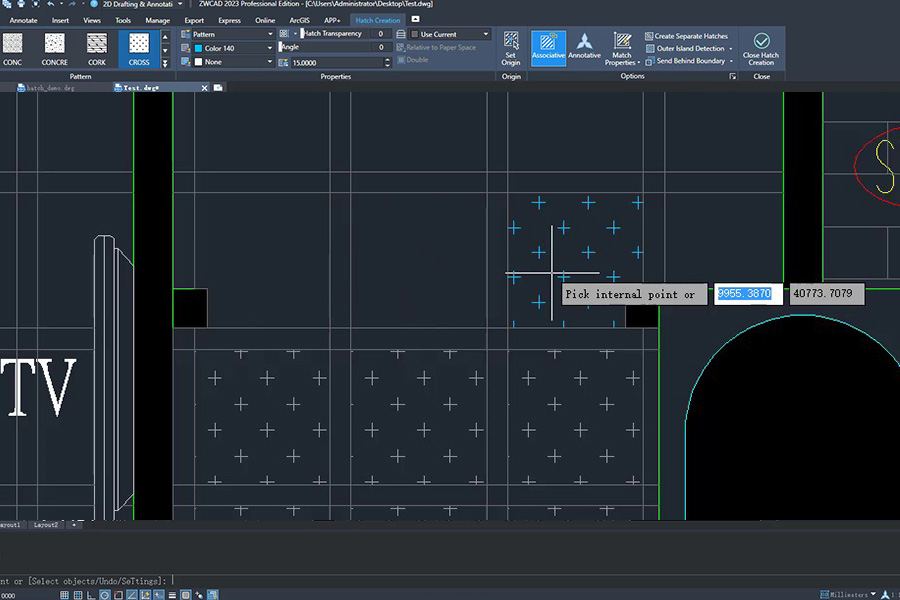Toggle polar tracking in status bar
This screenshot has height=600, width=900.
pyautogui.click(x=104, y=595)
